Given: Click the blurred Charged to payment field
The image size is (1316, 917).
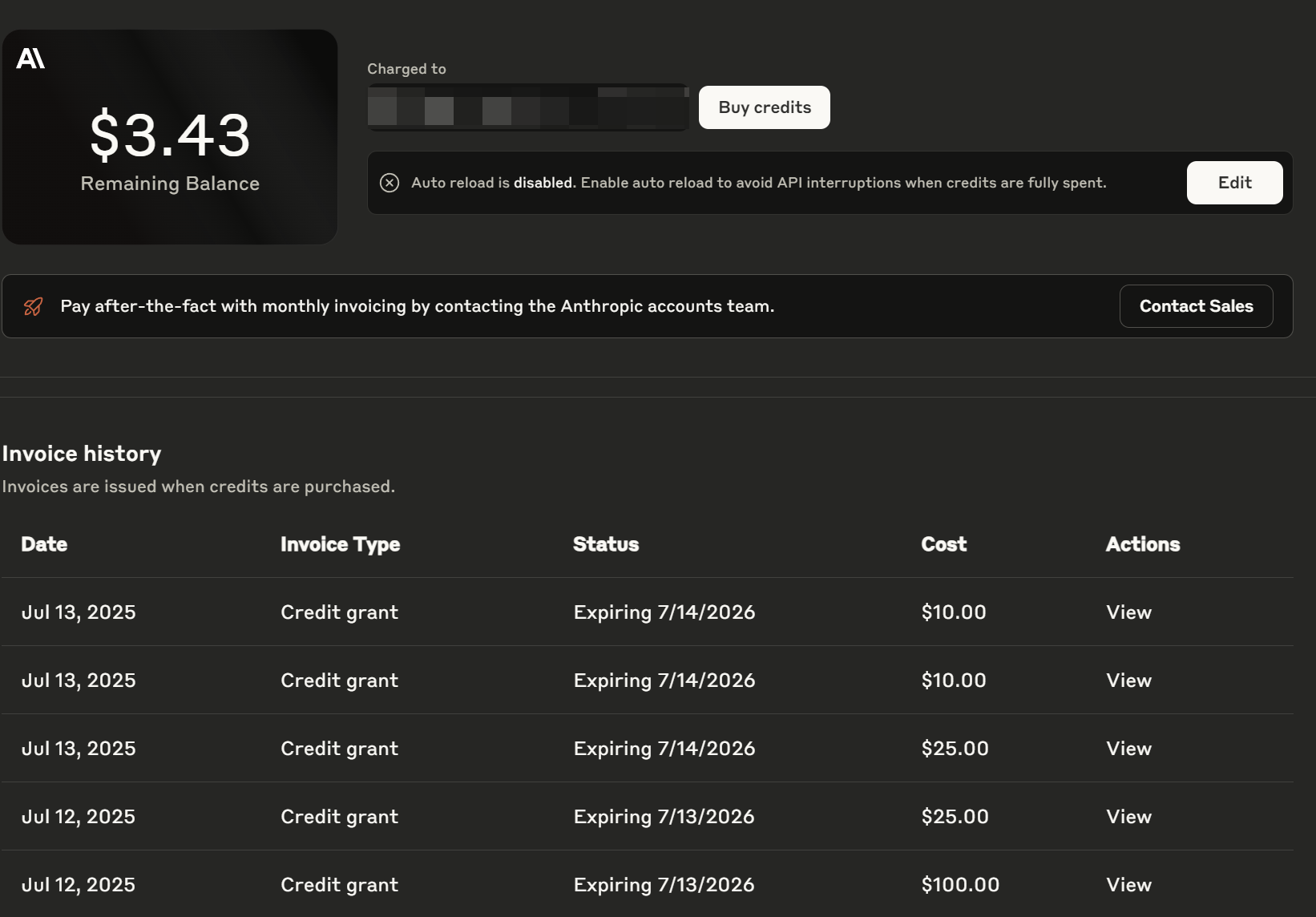Looking at the screenshot, I should click(x=528, y=107).
